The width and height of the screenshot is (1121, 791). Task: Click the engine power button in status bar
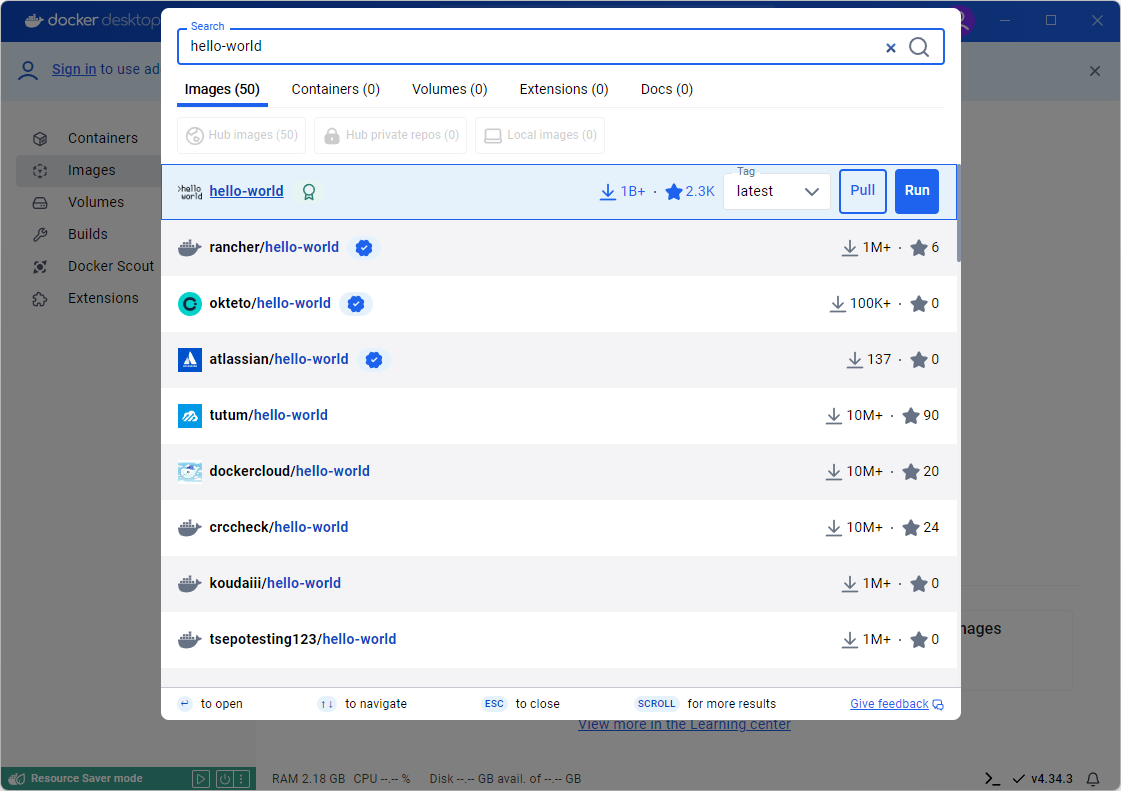coord(224,779)
